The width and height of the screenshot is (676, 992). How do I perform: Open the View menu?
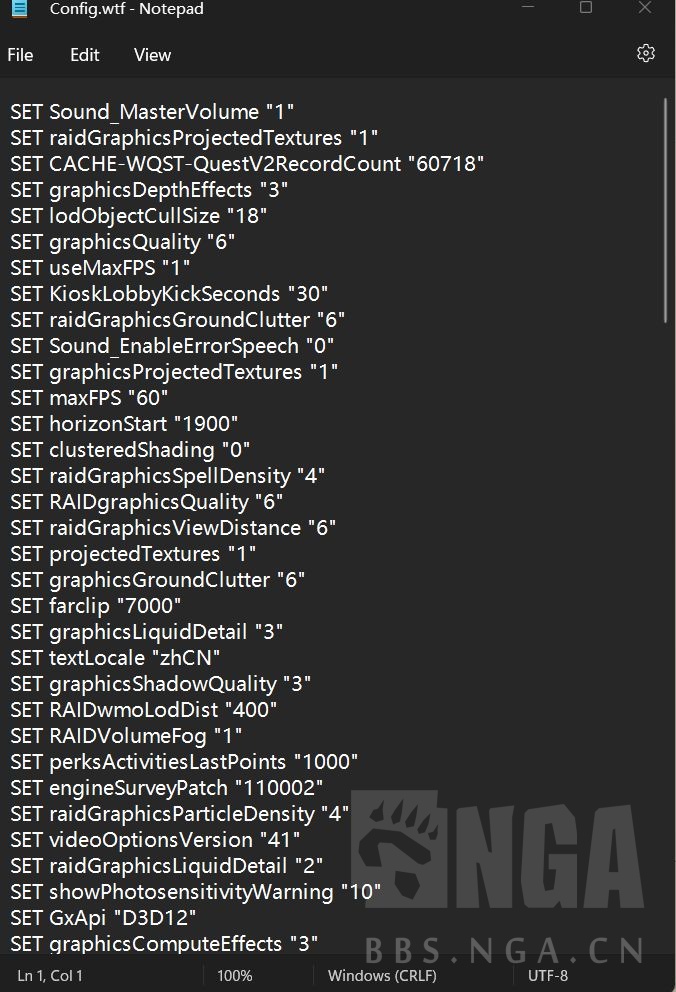tap(152, 55)
